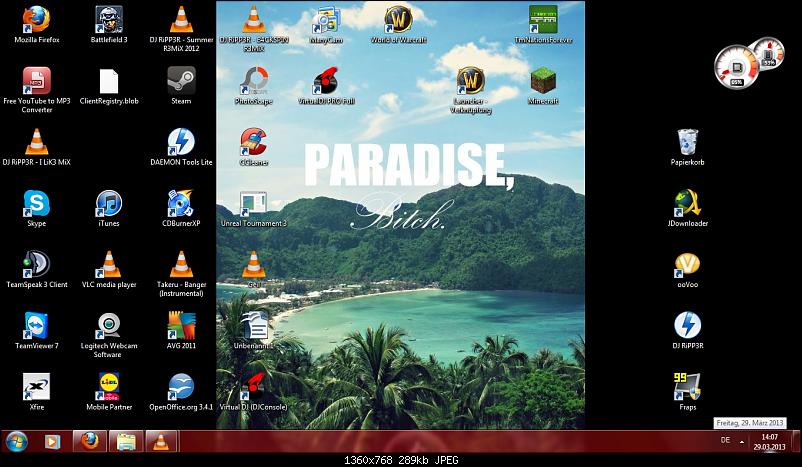Select the Geil VLC media file
Viewport: 802px width, 467px height.
click(x=254, y=265)
